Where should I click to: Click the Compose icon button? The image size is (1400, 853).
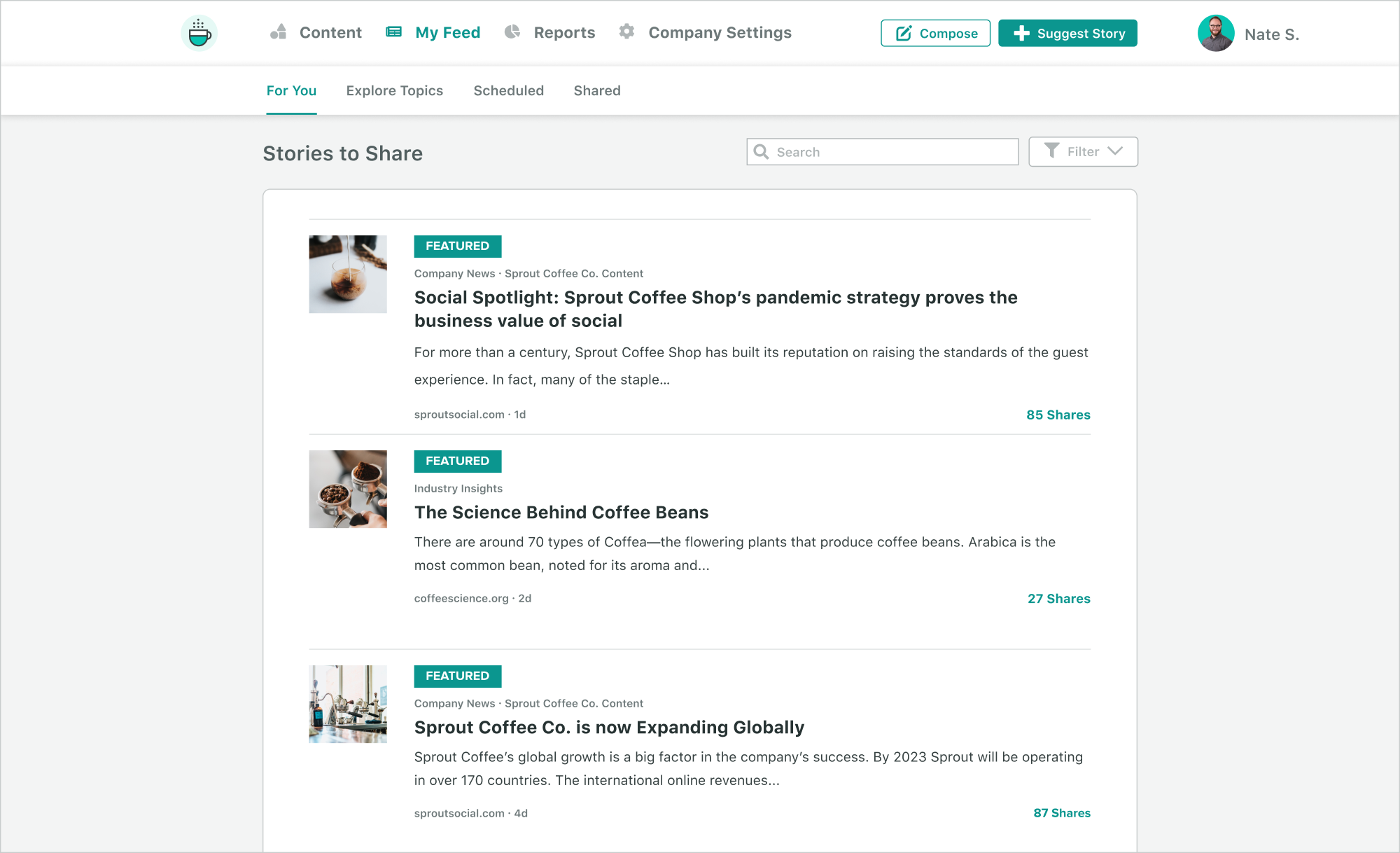click(902, 33)
